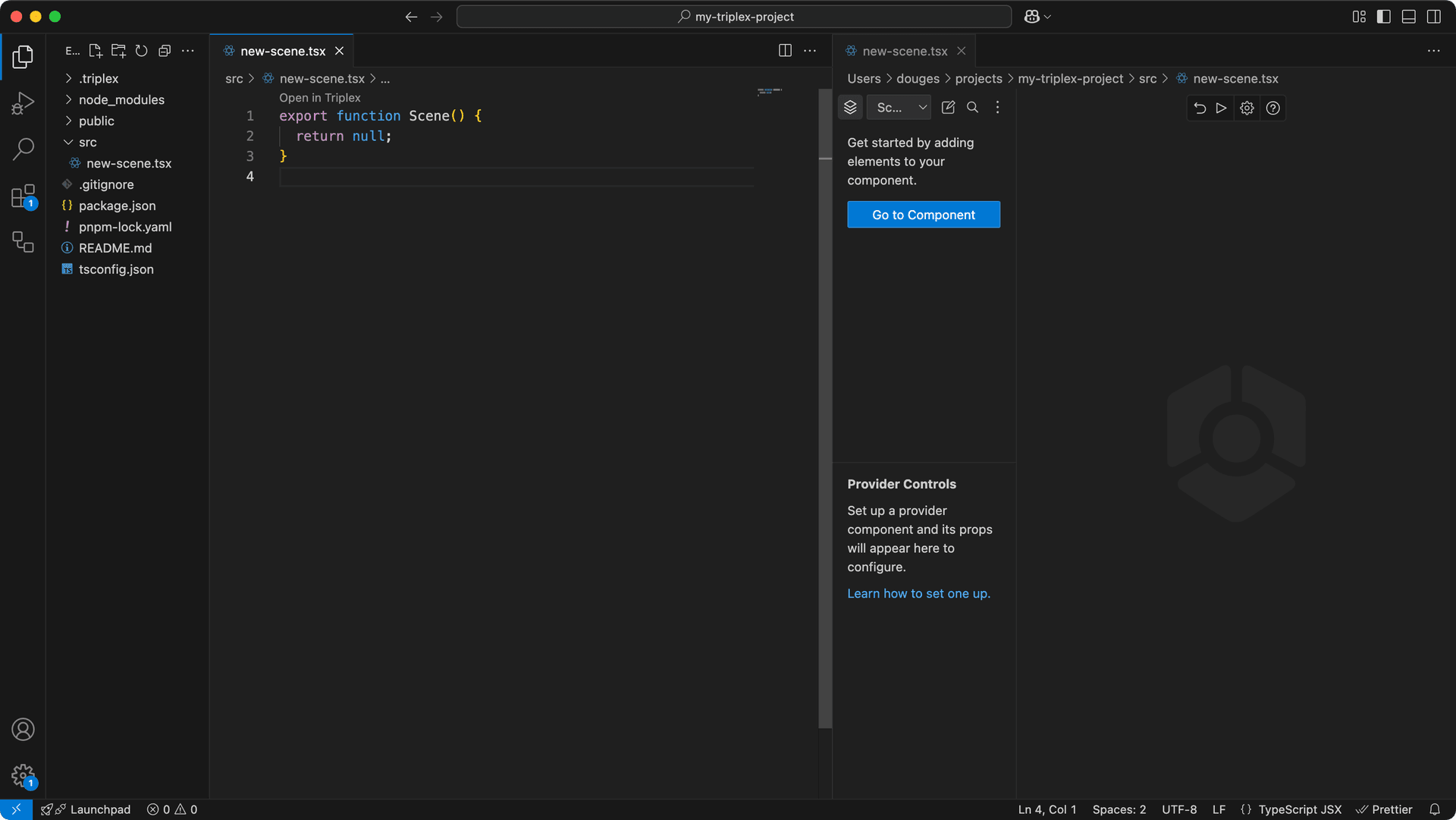This screenshot has width=1456, height=820.
Task: Select TypeScript JSX language mode in status bar
Action: [x=1299, y=809]
